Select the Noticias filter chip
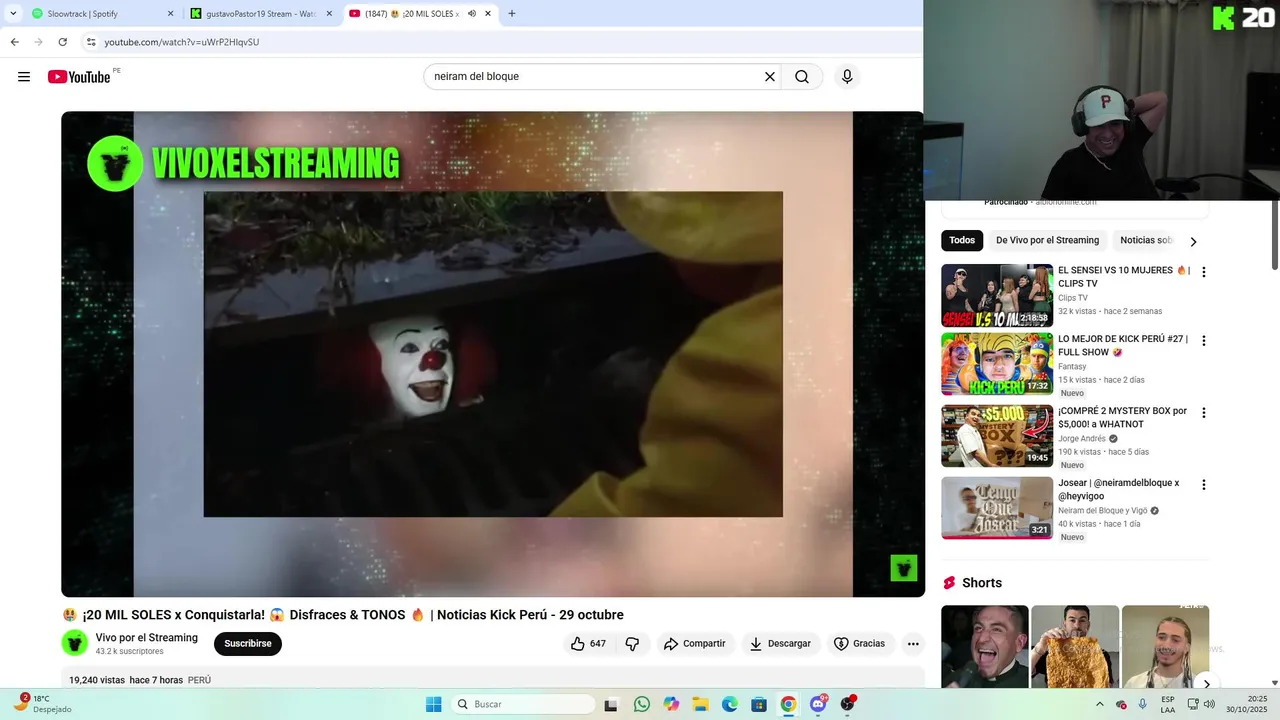Screen dimensions: 1280x720 coord(1146,240)
